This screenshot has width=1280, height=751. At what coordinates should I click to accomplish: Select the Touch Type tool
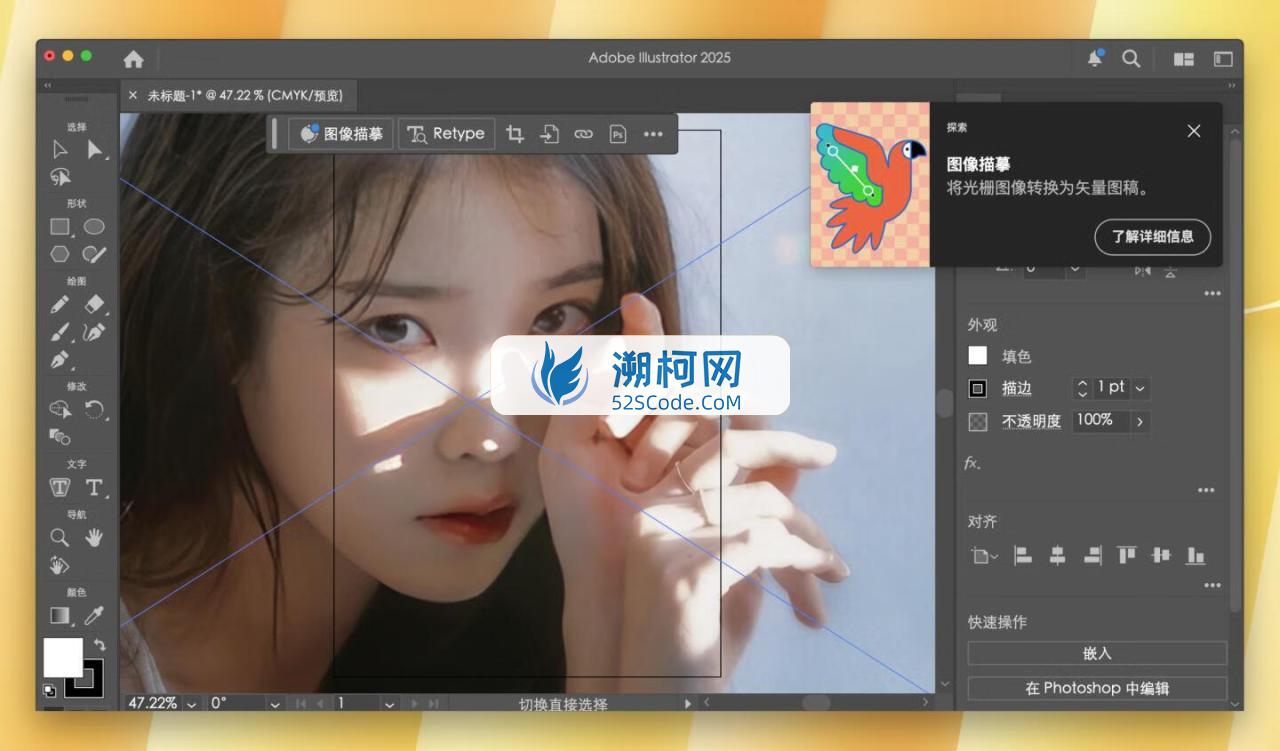click(x=60, y=487)
